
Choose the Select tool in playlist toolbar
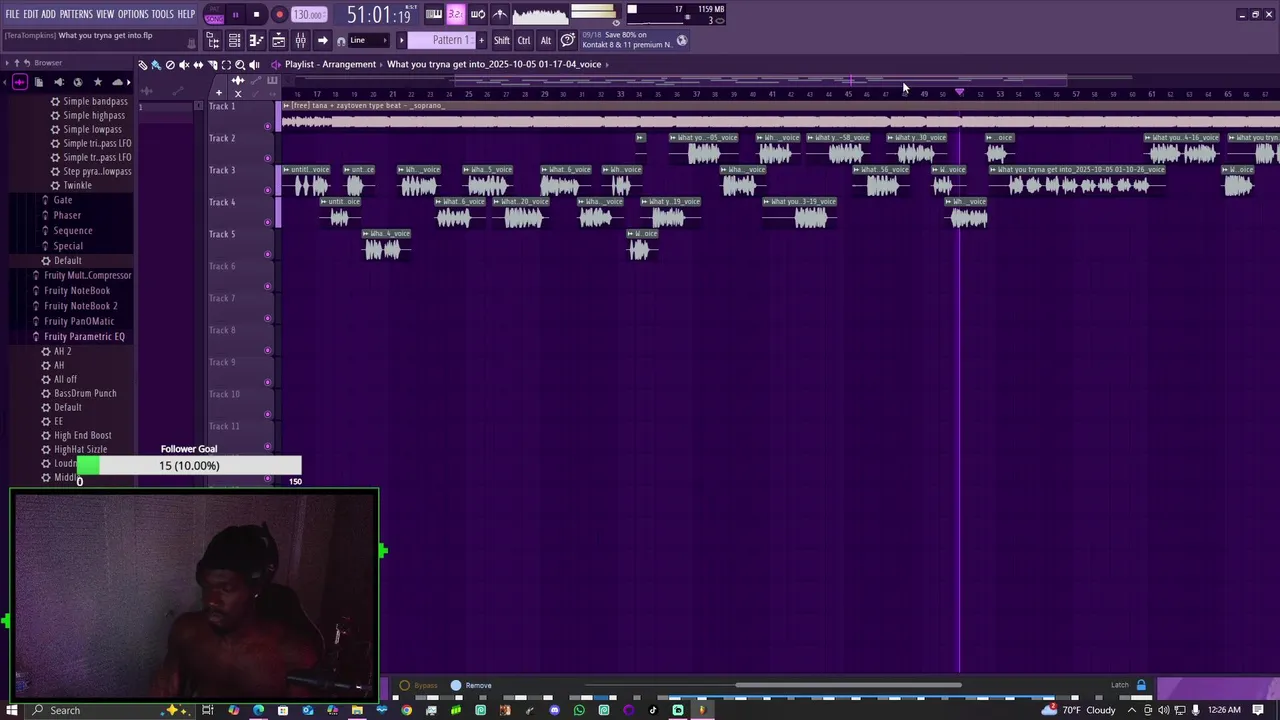226,65
